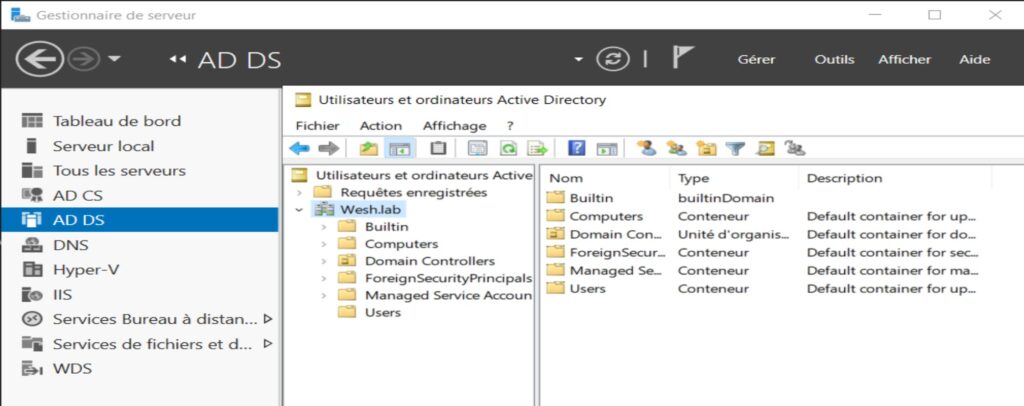
Task: Expand the Requêtes enregistrées node
Action: tap(299, 193)
